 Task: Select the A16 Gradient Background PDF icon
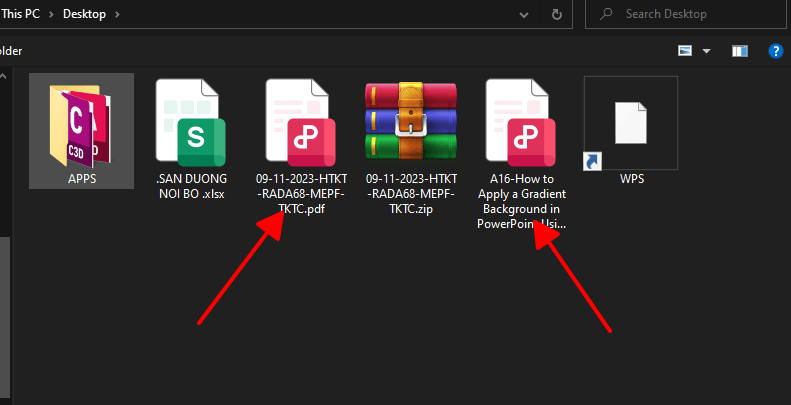pyautogui.click(x=521, y=123)
